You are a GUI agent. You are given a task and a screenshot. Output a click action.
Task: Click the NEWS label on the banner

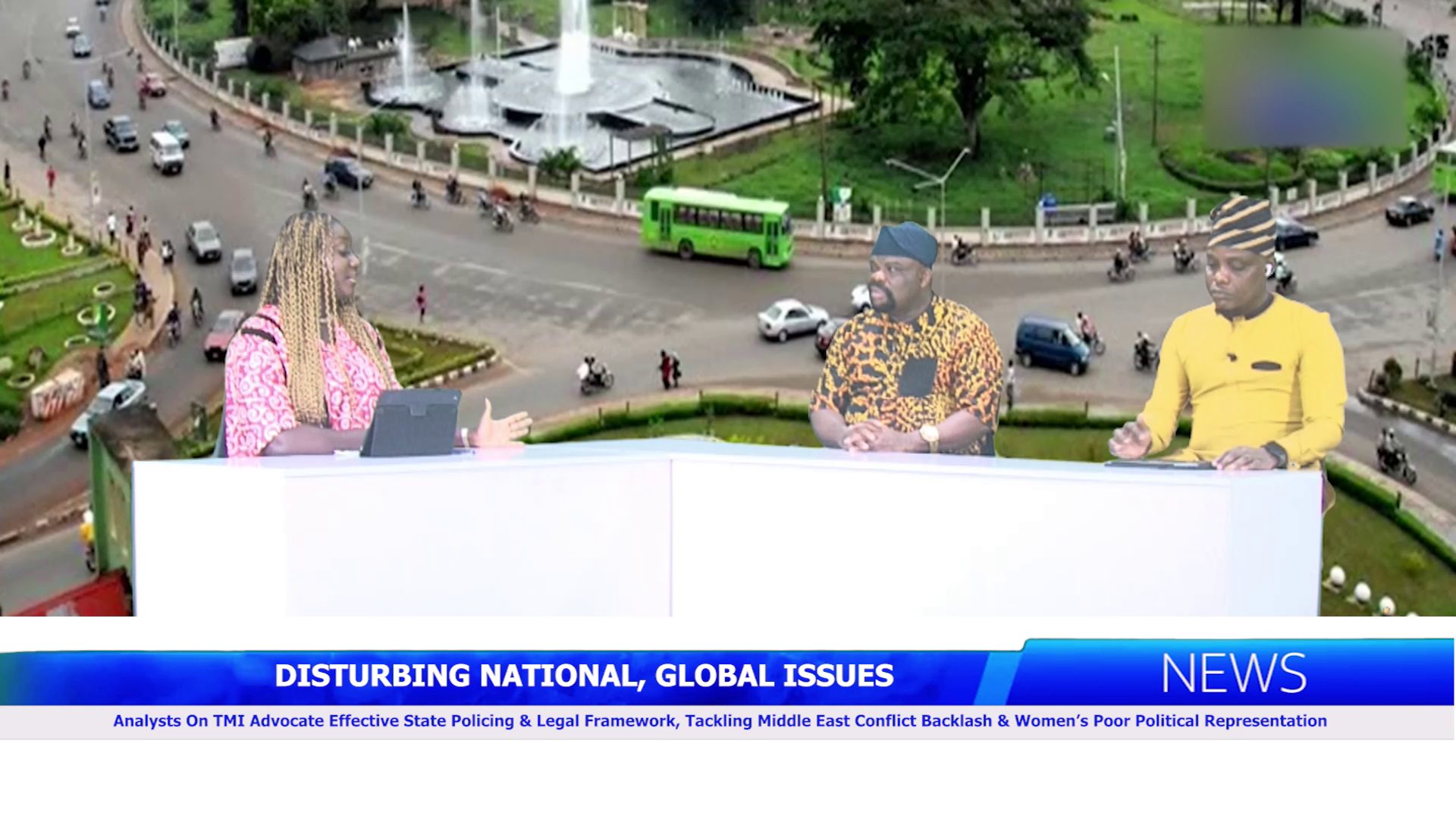pos(1234,673)
